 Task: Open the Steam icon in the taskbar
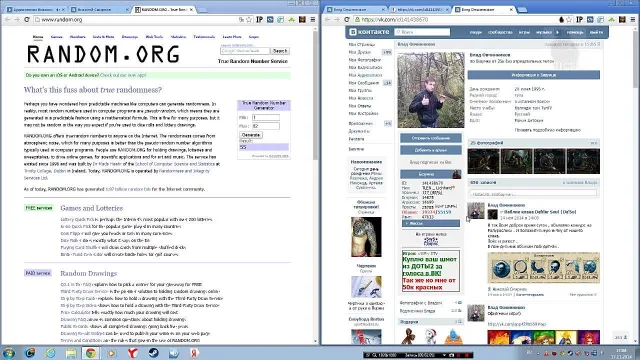pyautogui.click(x=153, y=353)
